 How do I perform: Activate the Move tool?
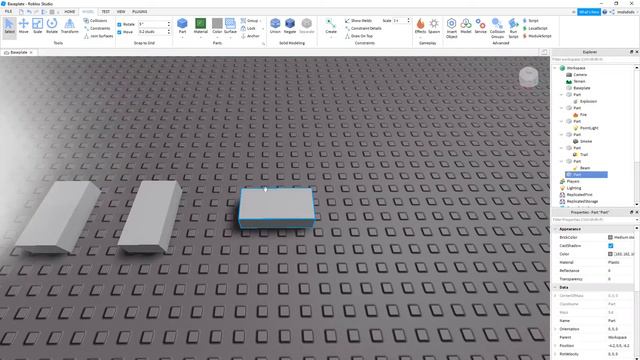click(24, 27)
